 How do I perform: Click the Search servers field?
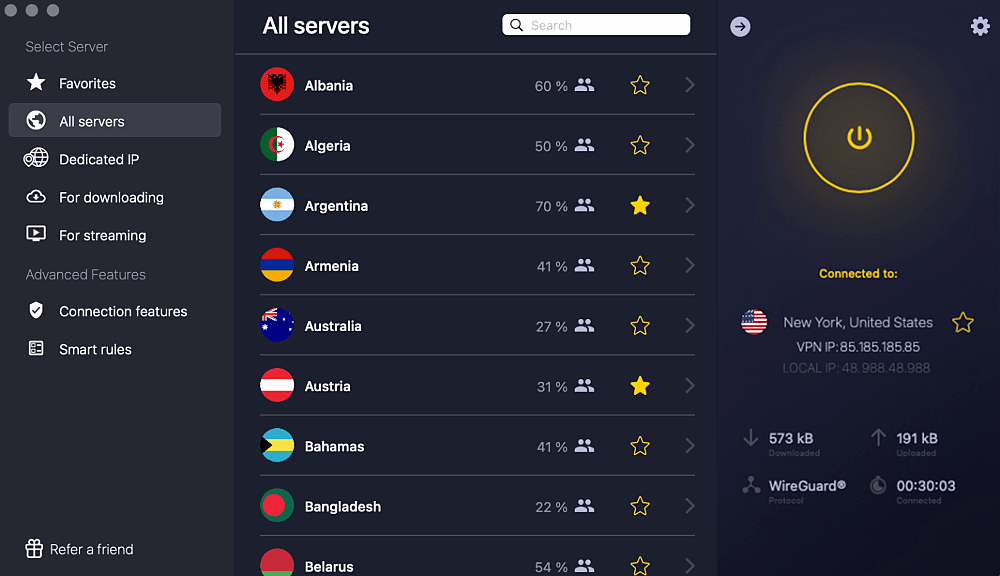point(596,25)
